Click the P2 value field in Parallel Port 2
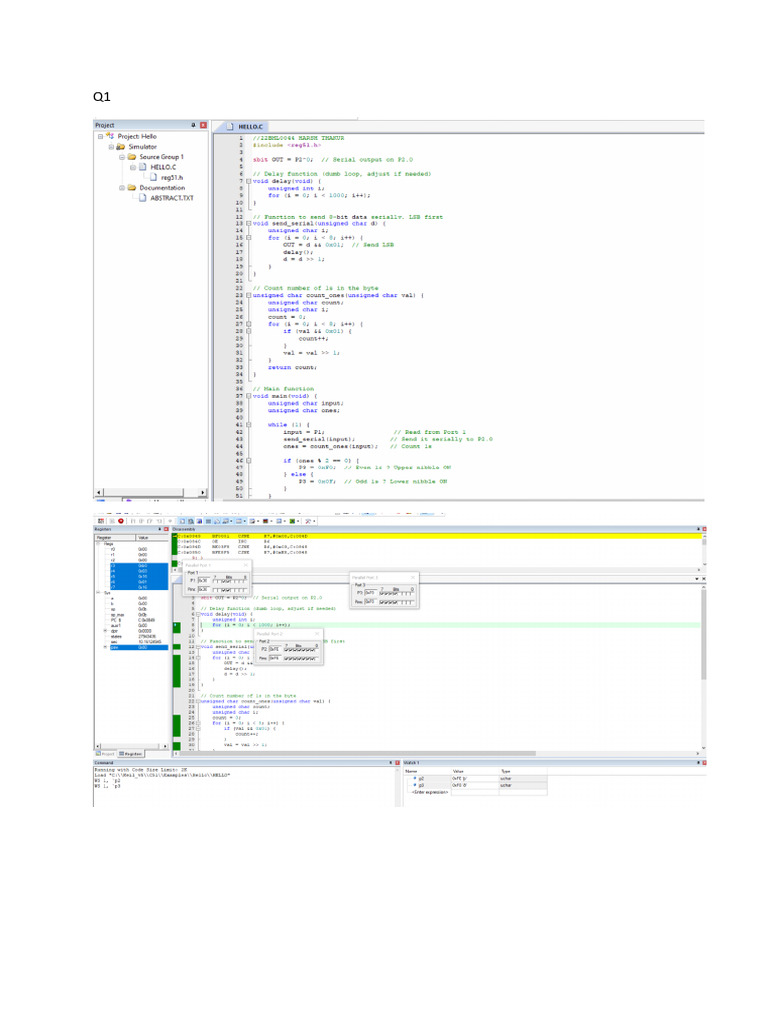Image resolution: width=768 pixels, height=1024 pixels. [275, 649]
